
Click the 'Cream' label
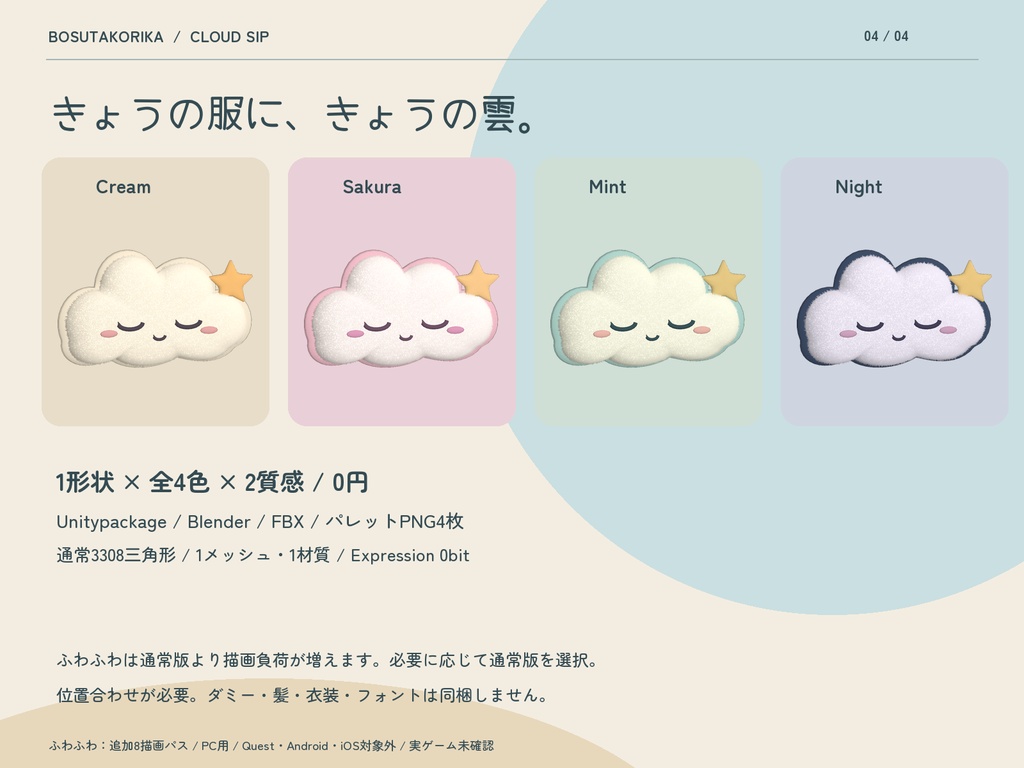point(123,187)
